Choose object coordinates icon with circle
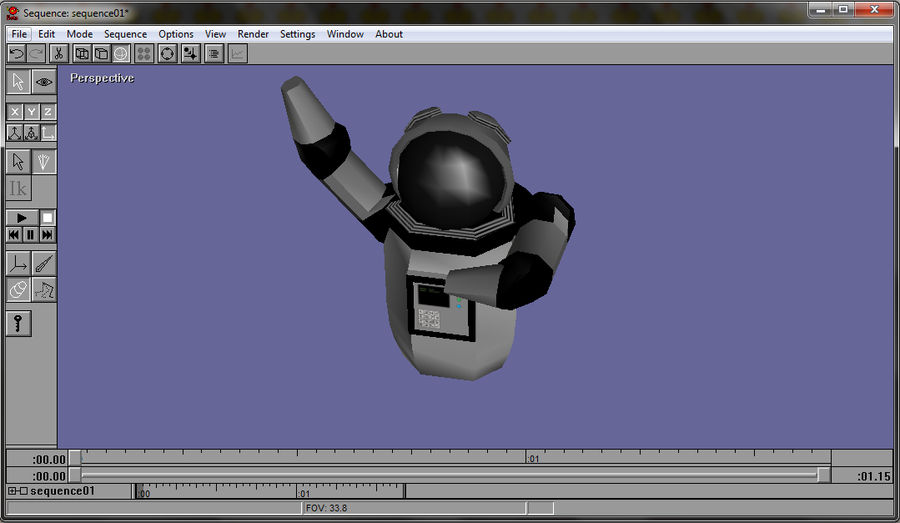 pos(32,133)
